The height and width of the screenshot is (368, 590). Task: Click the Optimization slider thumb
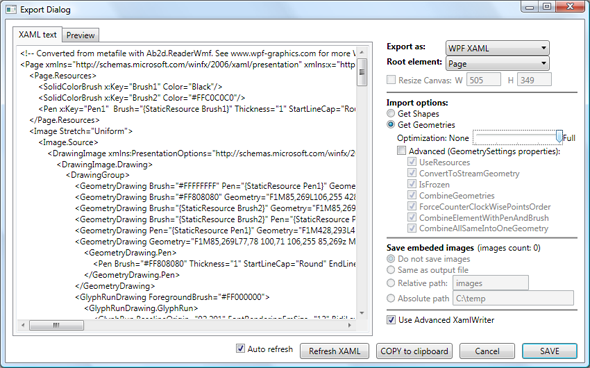[x=559, y=136]
